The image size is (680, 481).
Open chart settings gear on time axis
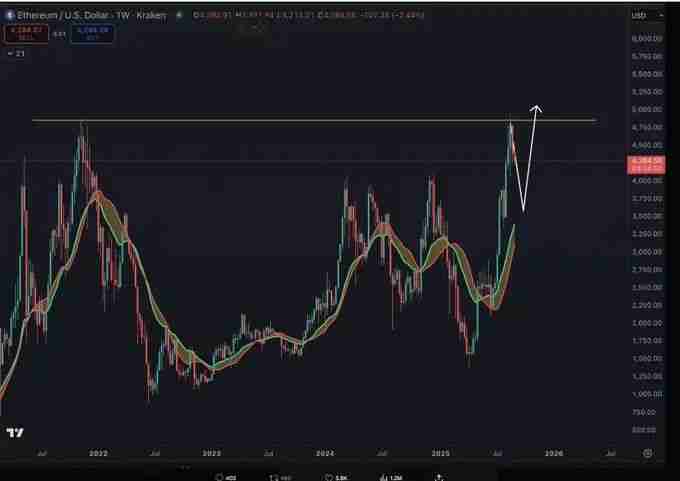click(648, 453)
